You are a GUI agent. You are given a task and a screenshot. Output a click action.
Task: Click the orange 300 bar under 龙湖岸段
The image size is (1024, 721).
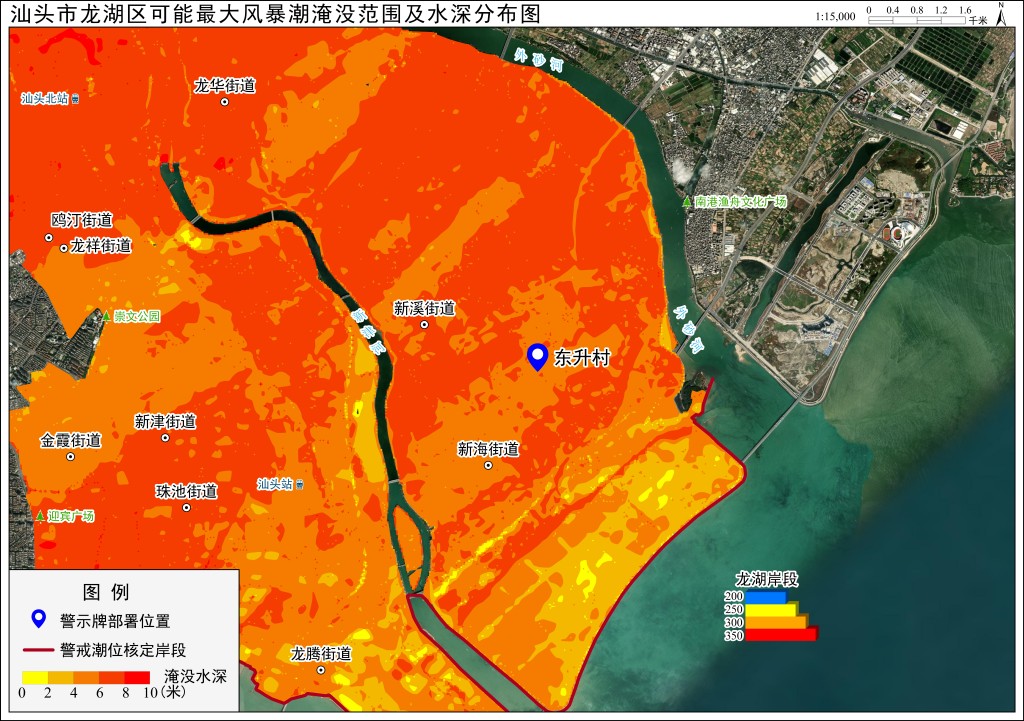coord(776,622)
